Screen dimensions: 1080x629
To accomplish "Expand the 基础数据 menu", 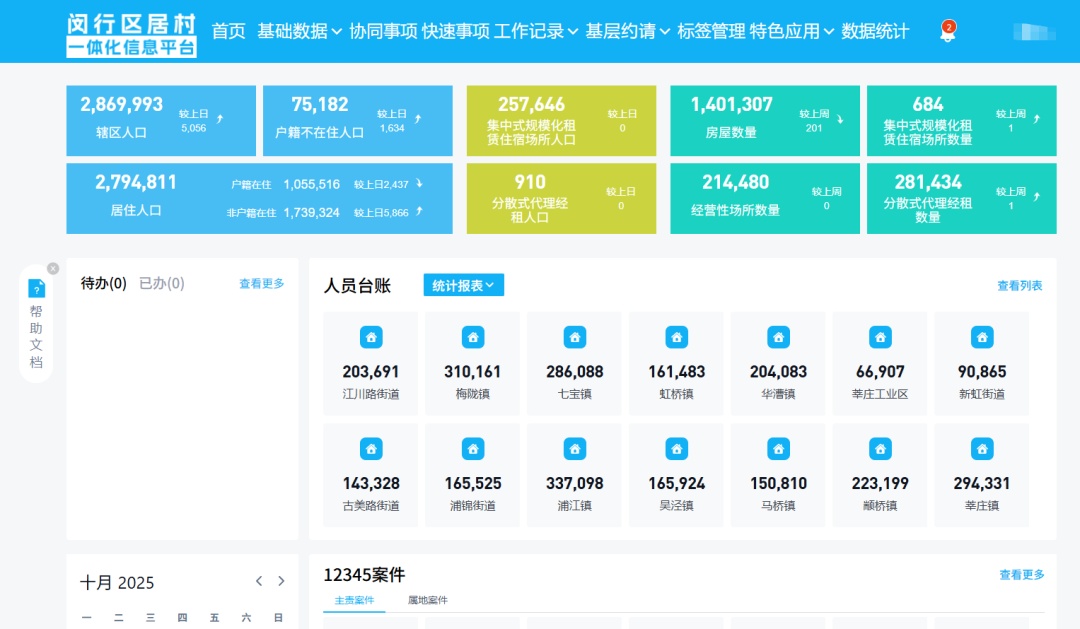I will point(299,31).
